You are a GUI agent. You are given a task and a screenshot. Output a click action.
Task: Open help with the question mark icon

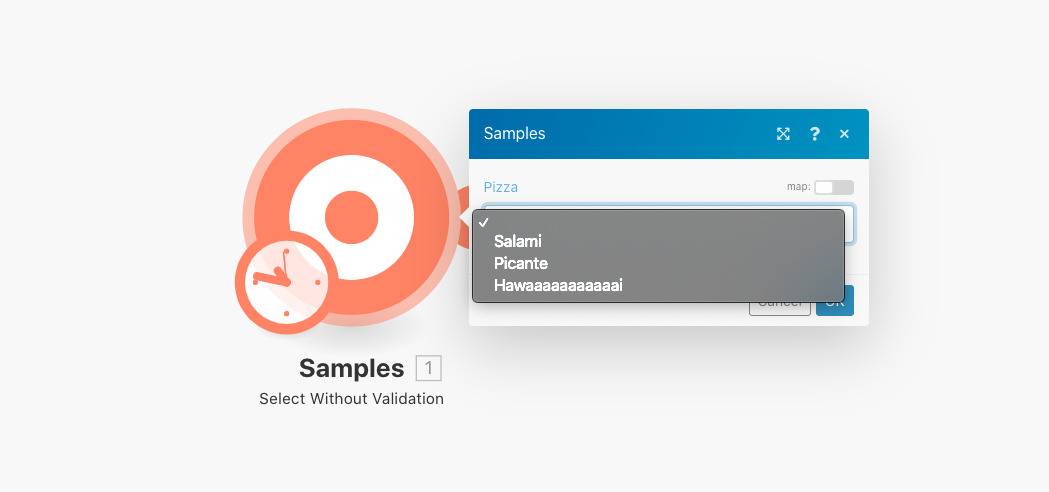tap(815, 134)
